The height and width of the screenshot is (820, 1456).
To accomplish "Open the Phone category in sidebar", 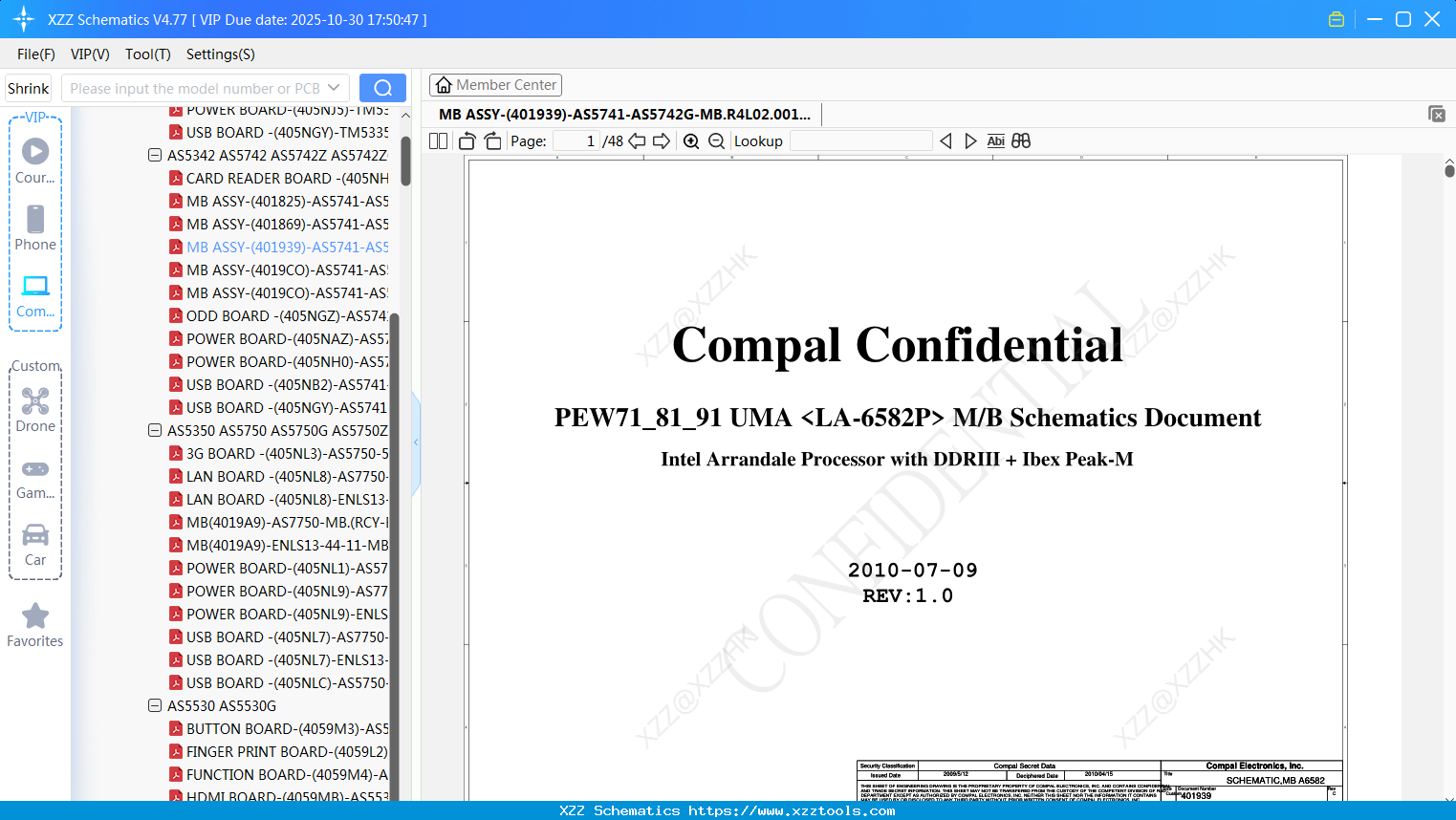I will (35, 227).
